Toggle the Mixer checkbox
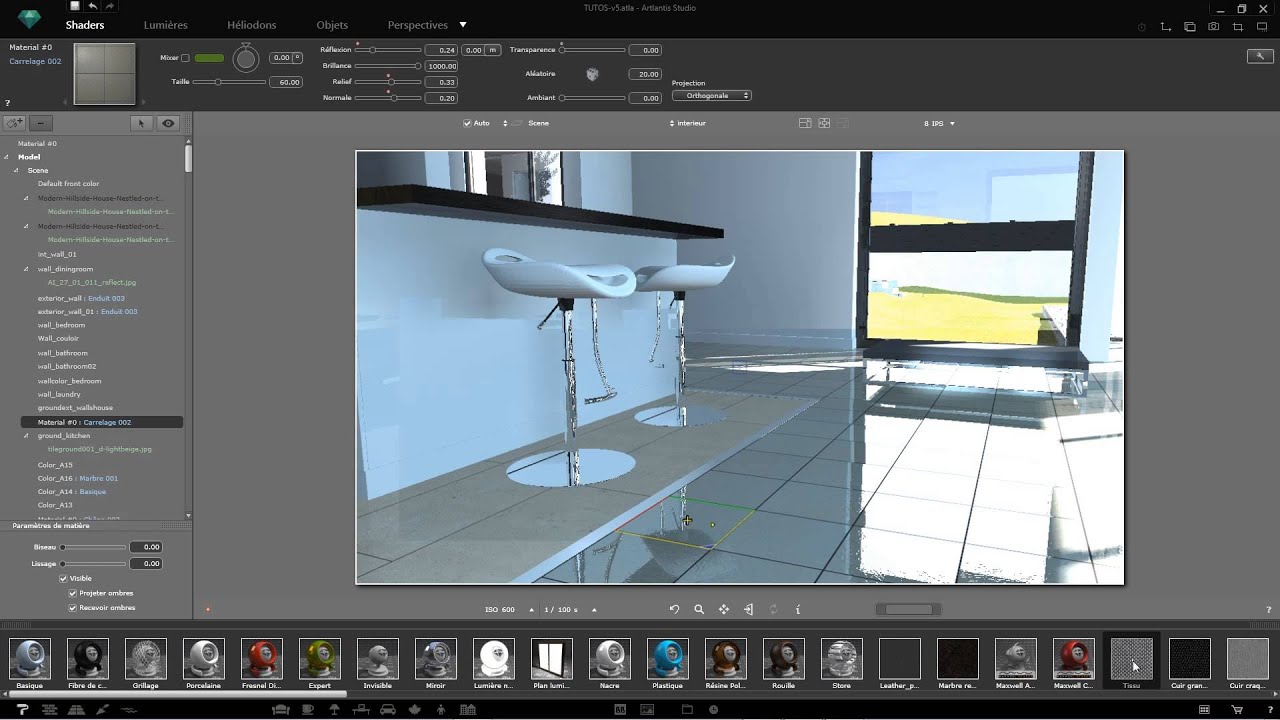 point(185,58)
